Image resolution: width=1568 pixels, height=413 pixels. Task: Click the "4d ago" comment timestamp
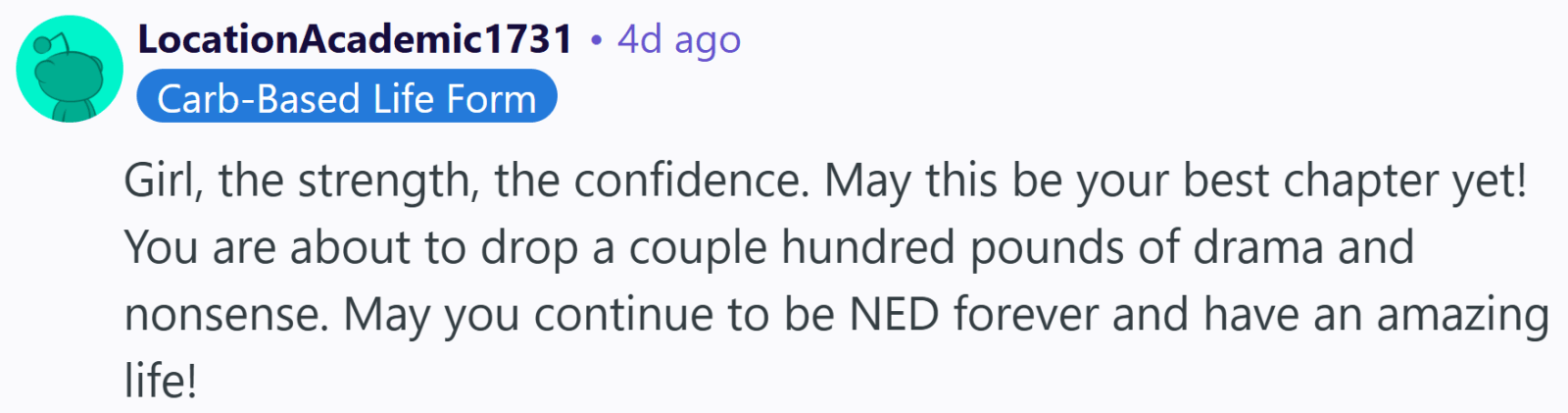pyautogui.click(x=679, y=40)
